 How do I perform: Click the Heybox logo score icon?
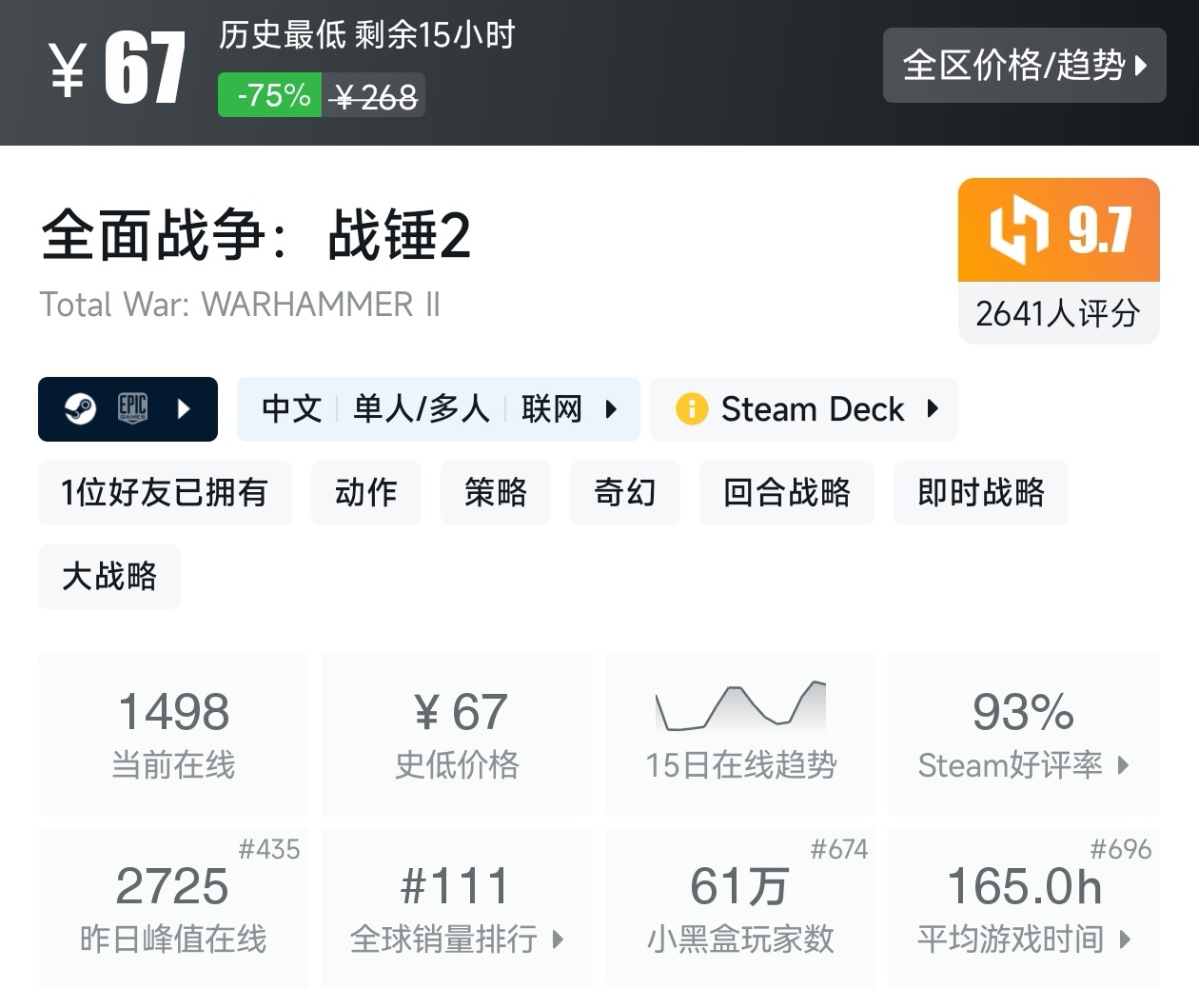[1019, 229]
